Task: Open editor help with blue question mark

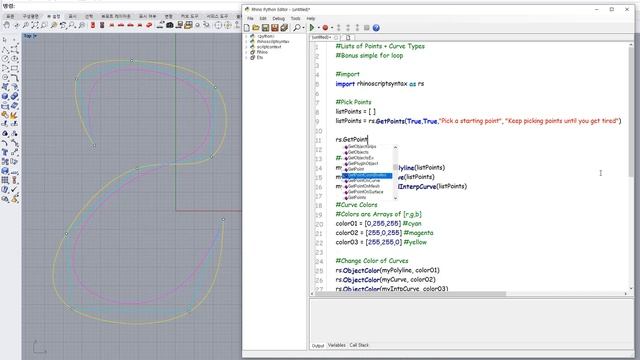Action: click(376, 28)
